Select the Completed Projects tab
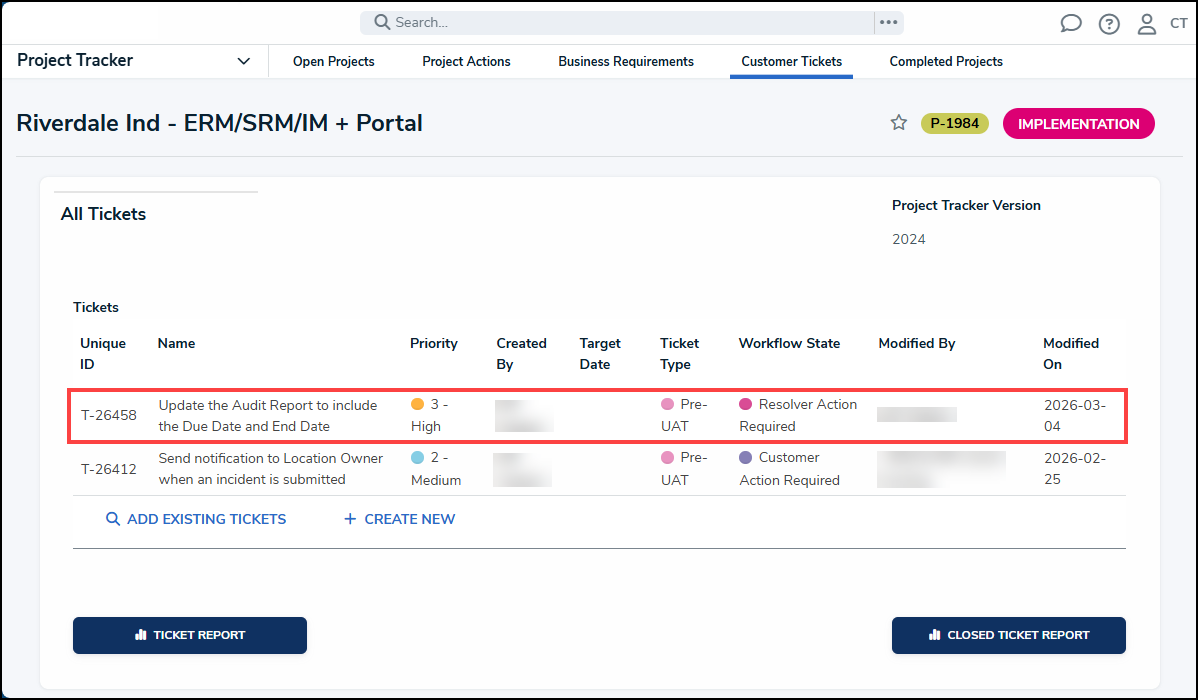 (x=946, y=62)
